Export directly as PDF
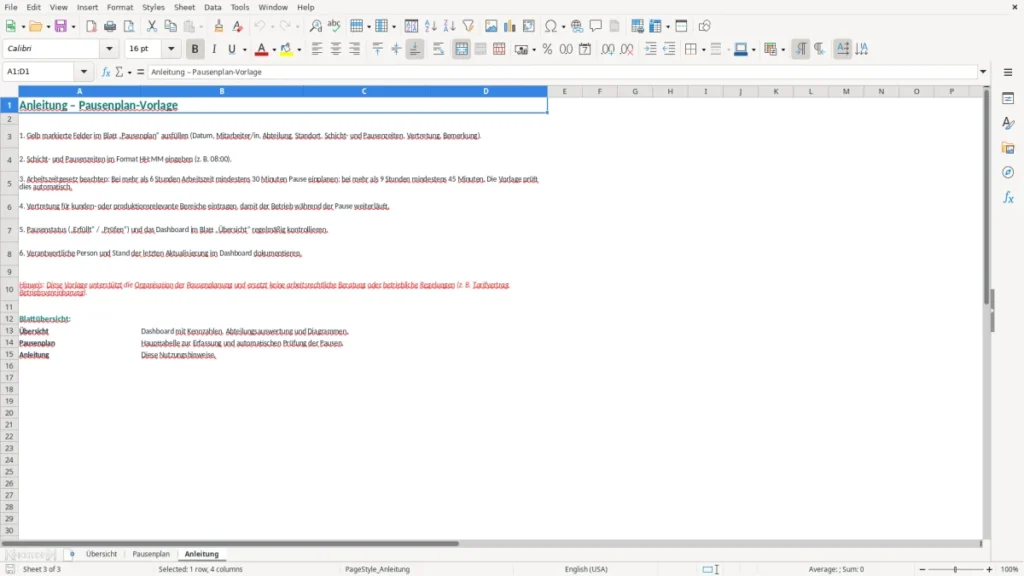 pos(91,26)
